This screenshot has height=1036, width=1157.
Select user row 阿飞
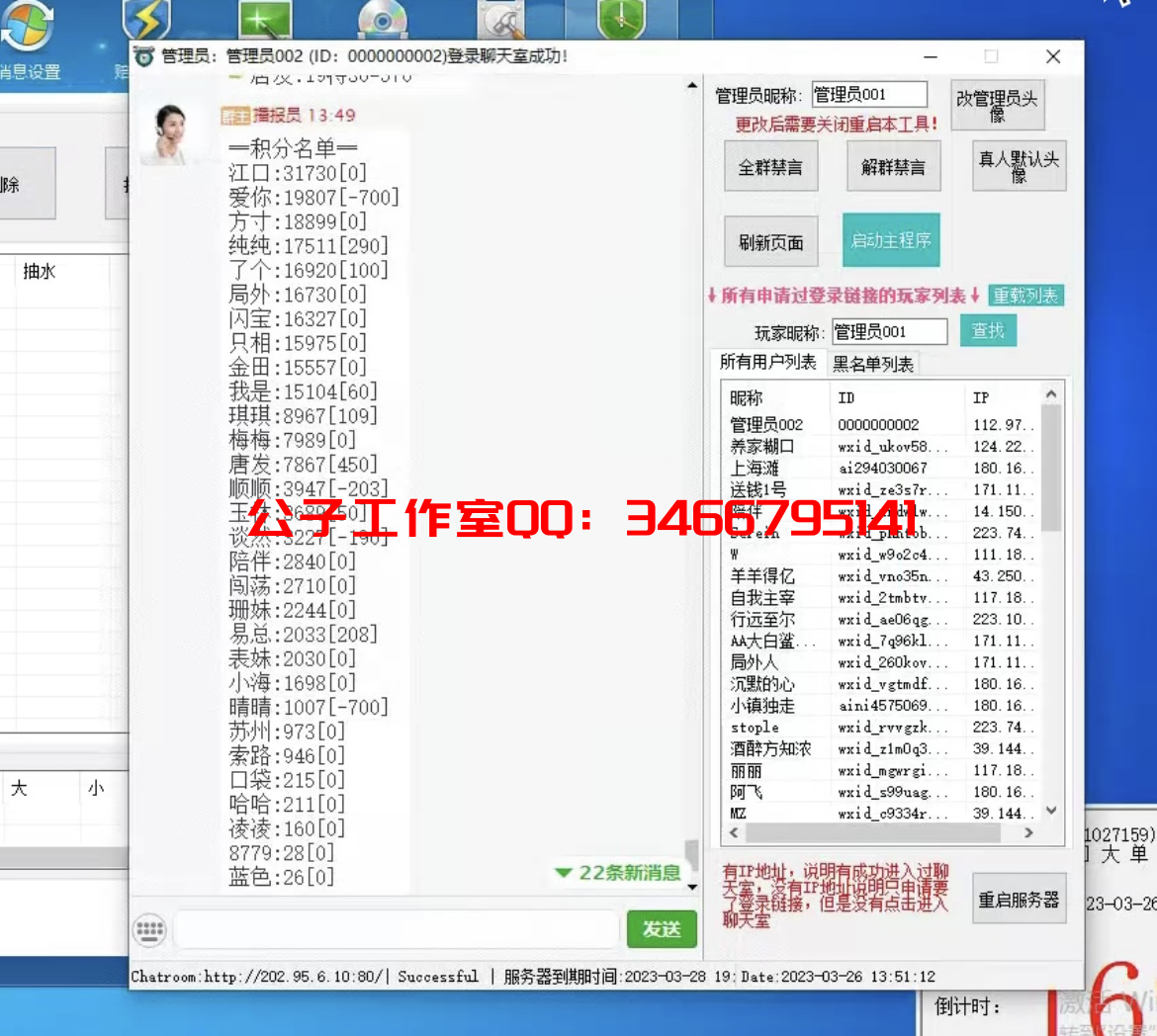pyautogui.click(x=880, y=792)
